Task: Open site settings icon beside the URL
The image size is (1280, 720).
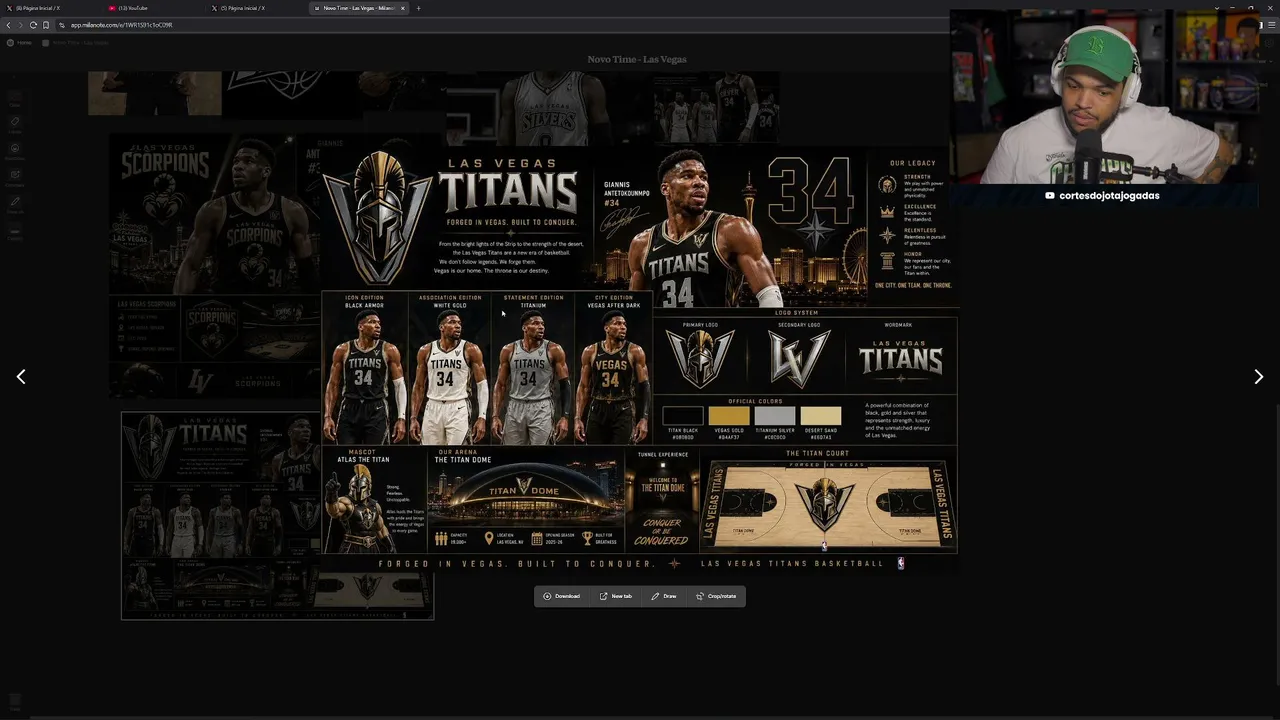Action: click(x=61, y=25)
